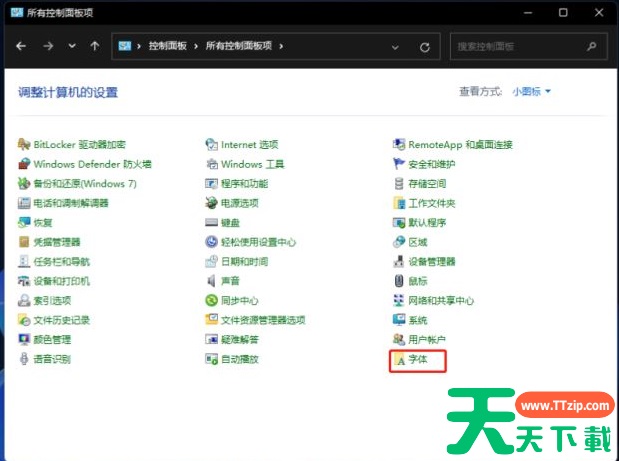Click the user accounts icon
Viewport: 619px width, 461px height.
pos(399,339)
